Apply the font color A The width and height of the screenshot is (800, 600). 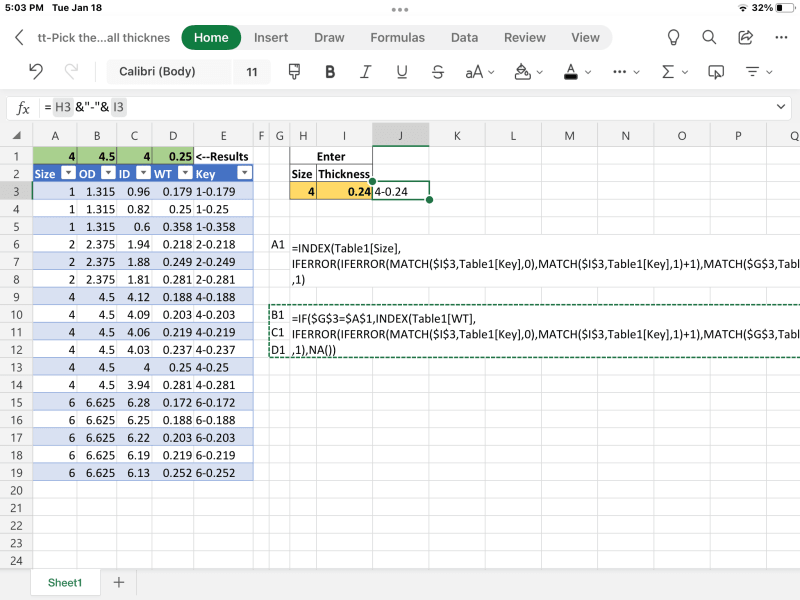(x=571, y=72)
